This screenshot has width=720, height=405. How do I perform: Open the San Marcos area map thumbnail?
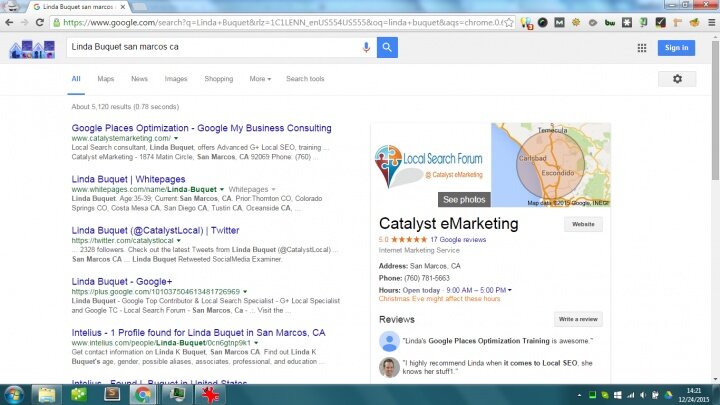pos(551,165)
